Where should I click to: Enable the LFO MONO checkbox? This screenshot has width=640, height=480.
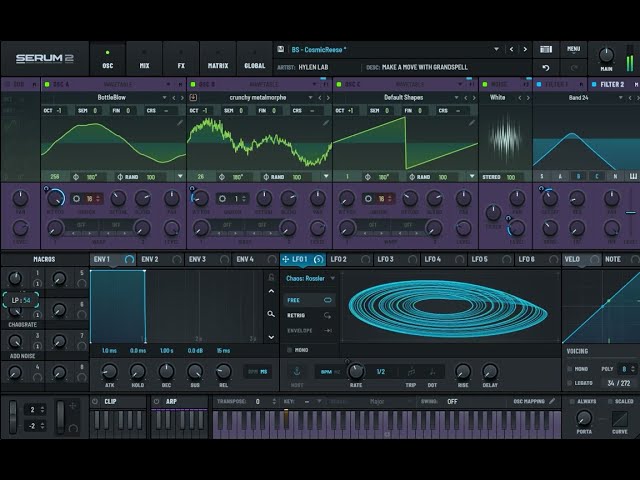[289, 350]
